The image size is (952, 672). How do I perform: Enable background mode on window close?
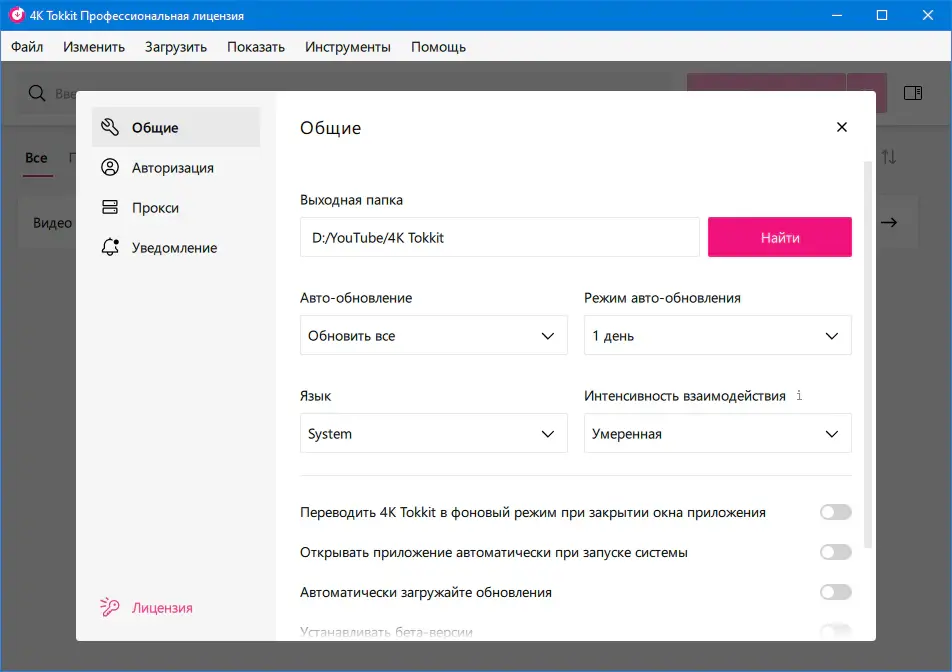[835, 511]
